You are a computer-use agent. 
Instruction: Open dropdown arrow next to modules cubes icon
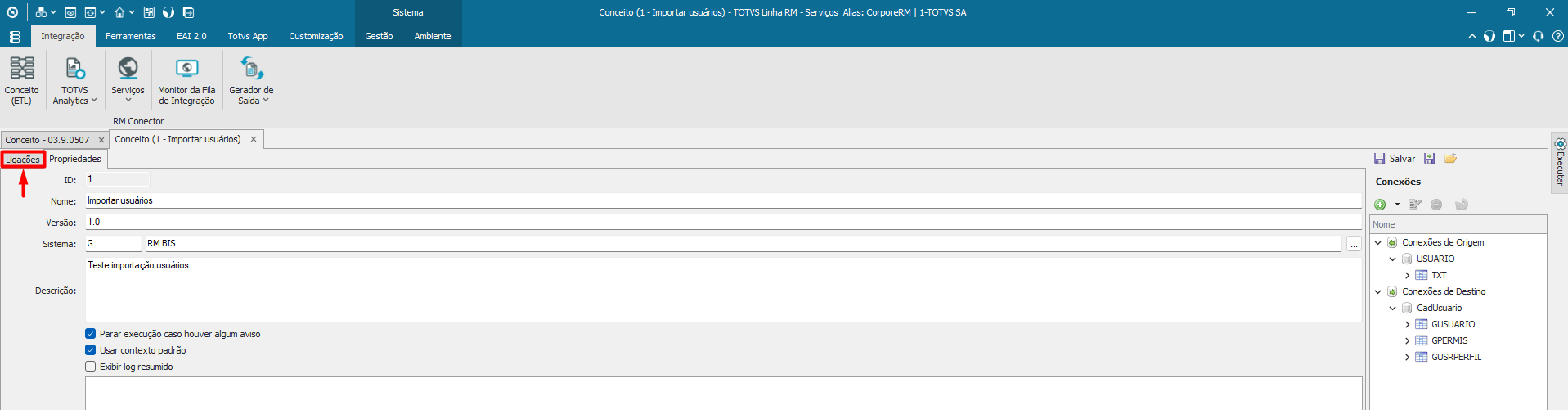53,12
